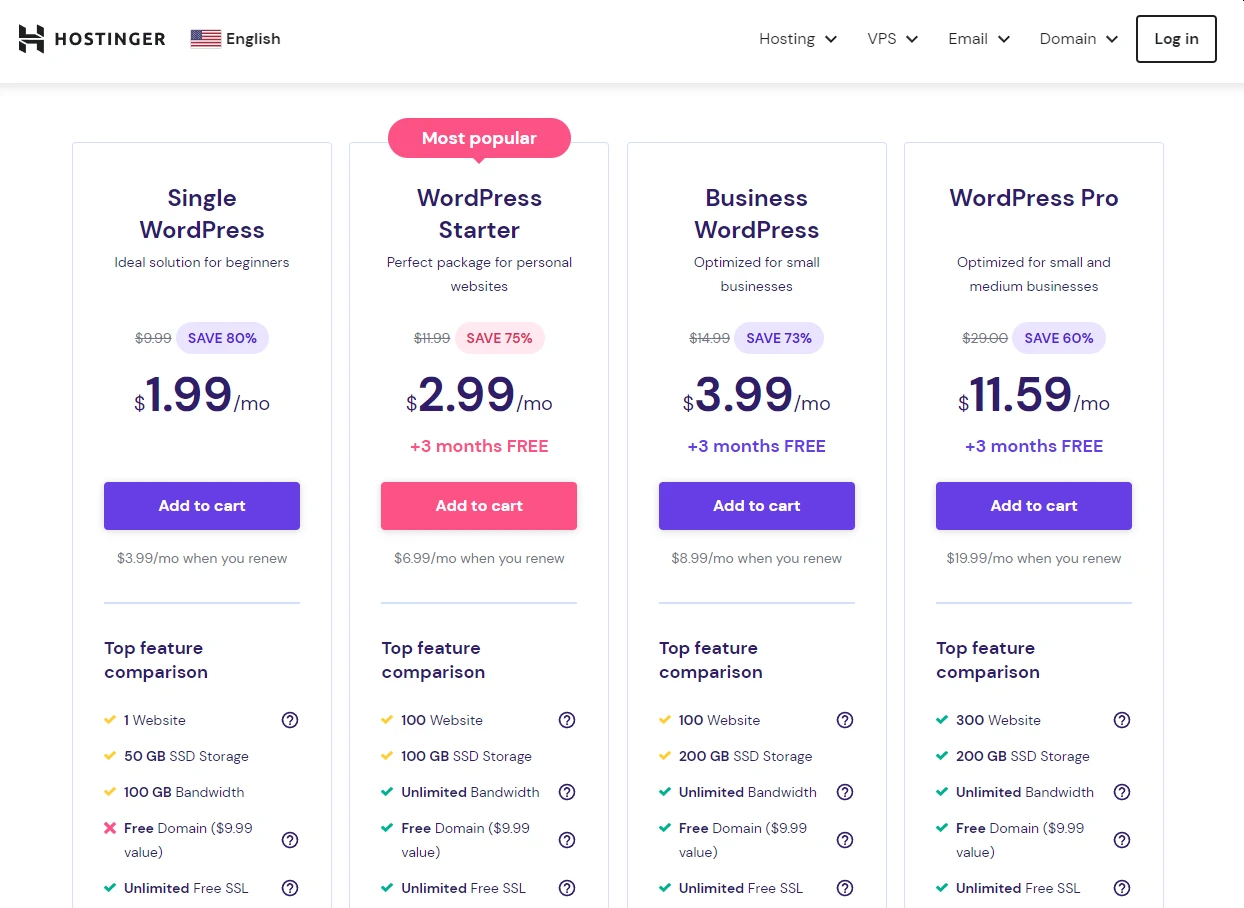Click the Most popular badge
This screenshot has height=908, width=1244.
pos(479,138)
